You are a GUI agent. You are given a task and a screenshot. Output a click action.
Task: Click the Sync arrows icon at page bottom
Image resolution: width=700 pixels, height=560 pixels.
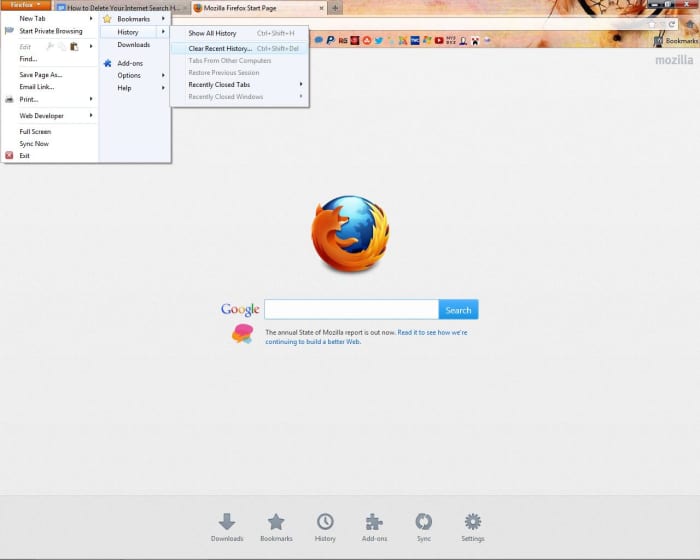coord(424,522)
